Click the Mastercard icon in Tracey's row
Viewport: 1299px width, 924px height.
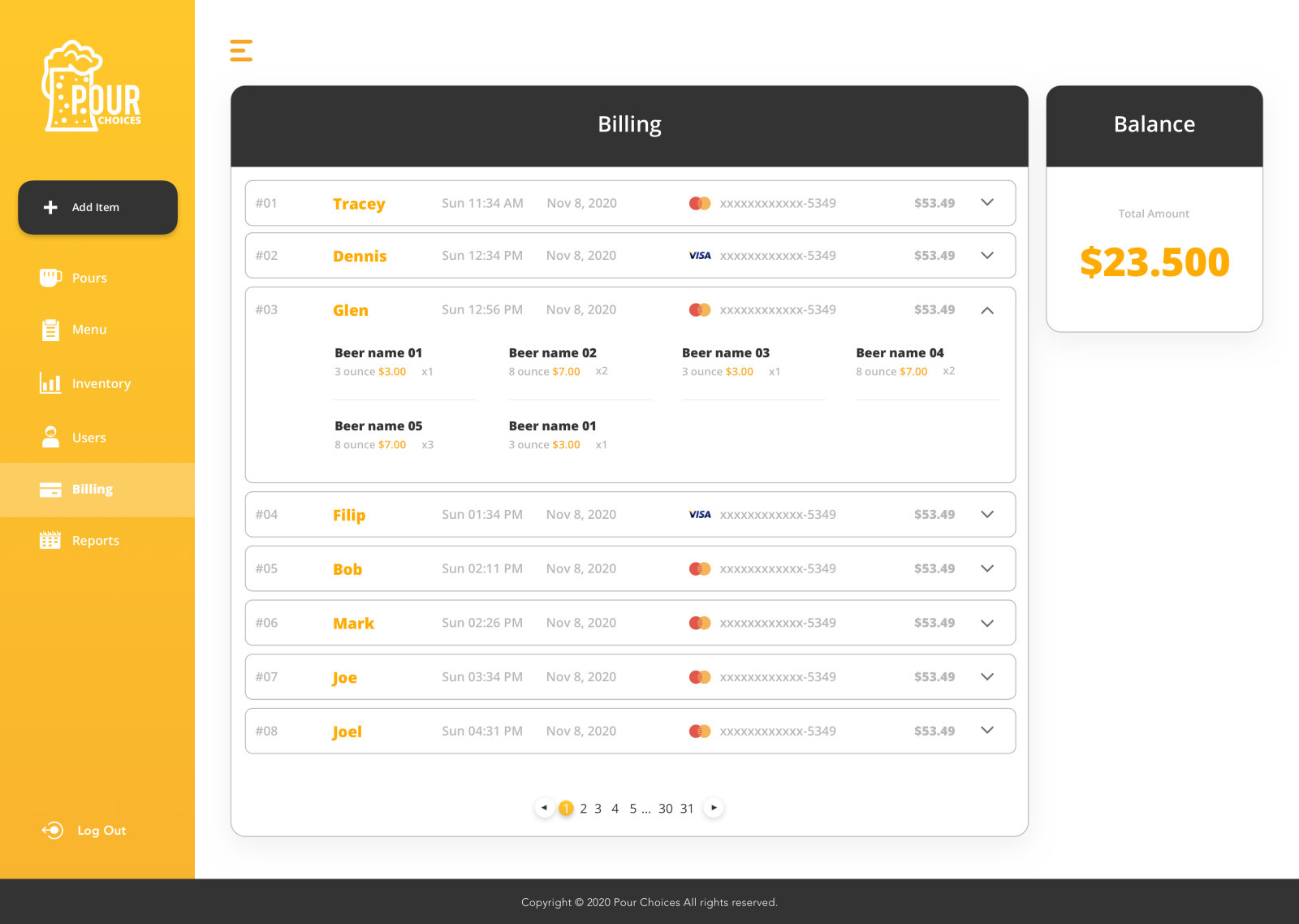[x=700, y=203]
